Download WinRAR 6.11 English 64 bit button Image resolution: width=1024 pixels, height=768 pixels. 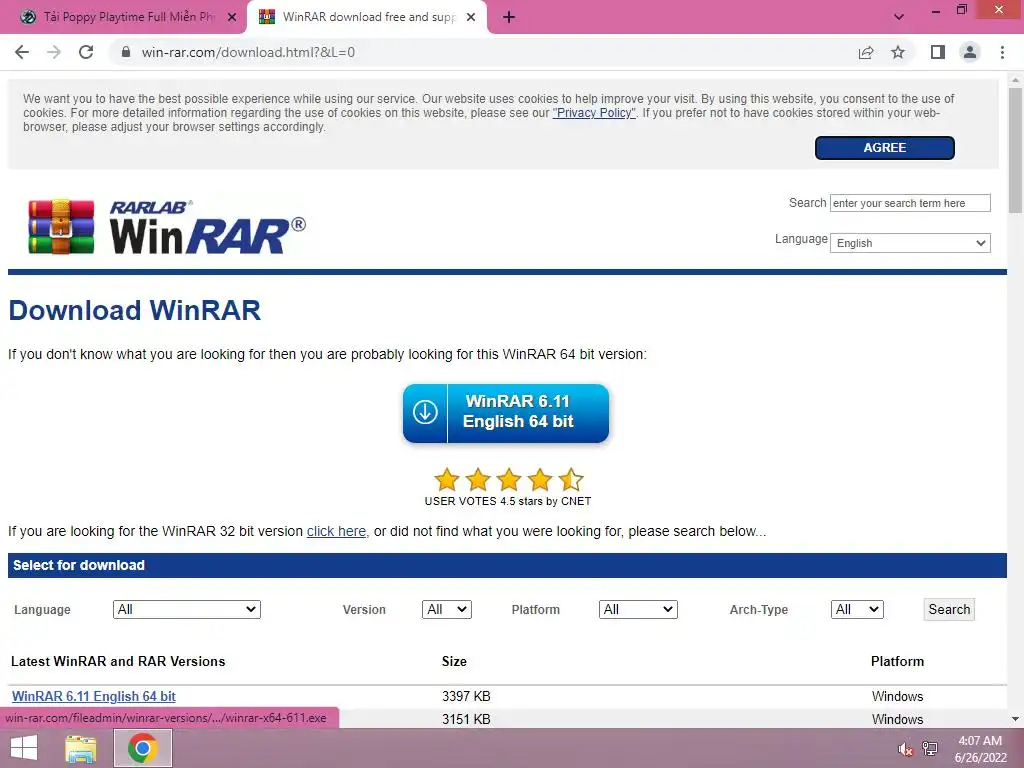coord(506,413)
